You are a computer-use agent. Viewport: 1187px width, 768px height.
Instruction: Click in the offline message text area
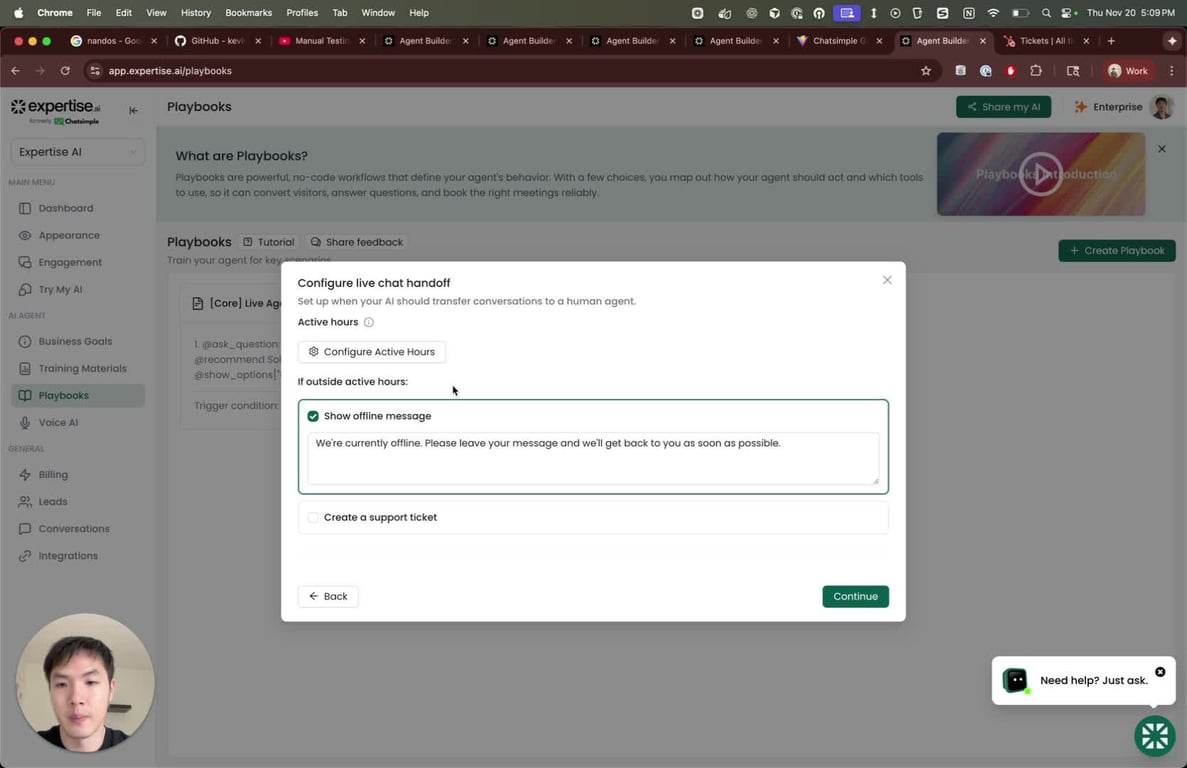pyautogui.click(x=593, y=459)
